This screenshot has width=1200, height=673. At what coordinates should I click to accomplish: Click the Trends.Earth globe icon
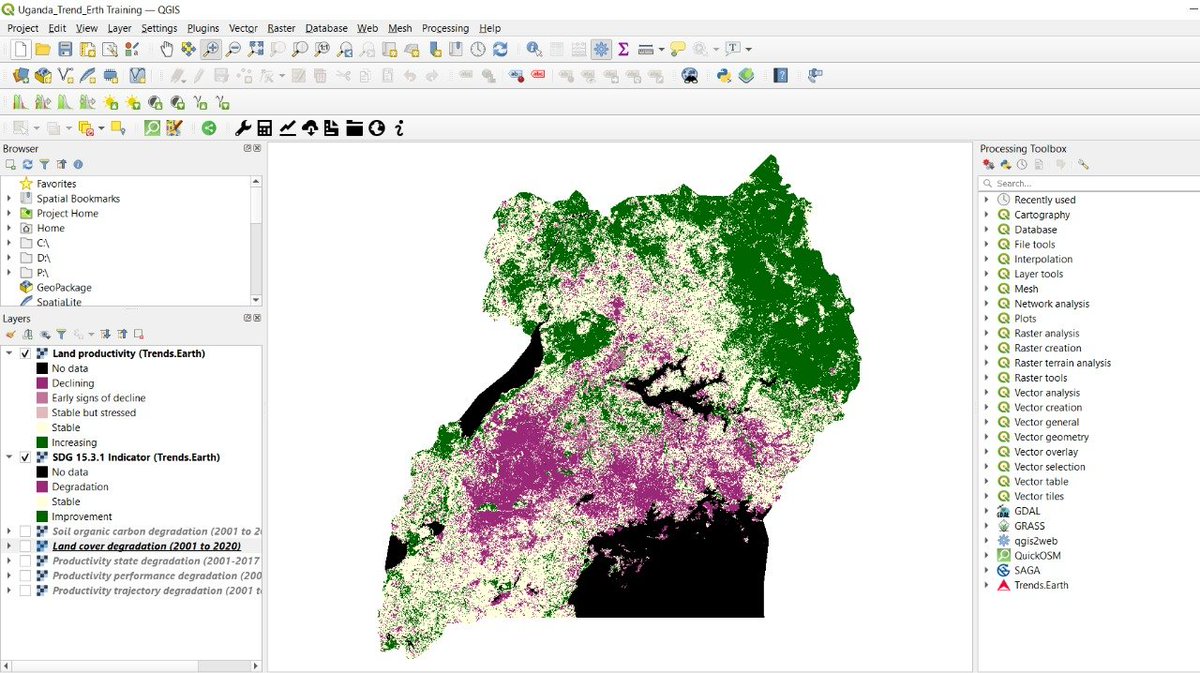[377, 128]
